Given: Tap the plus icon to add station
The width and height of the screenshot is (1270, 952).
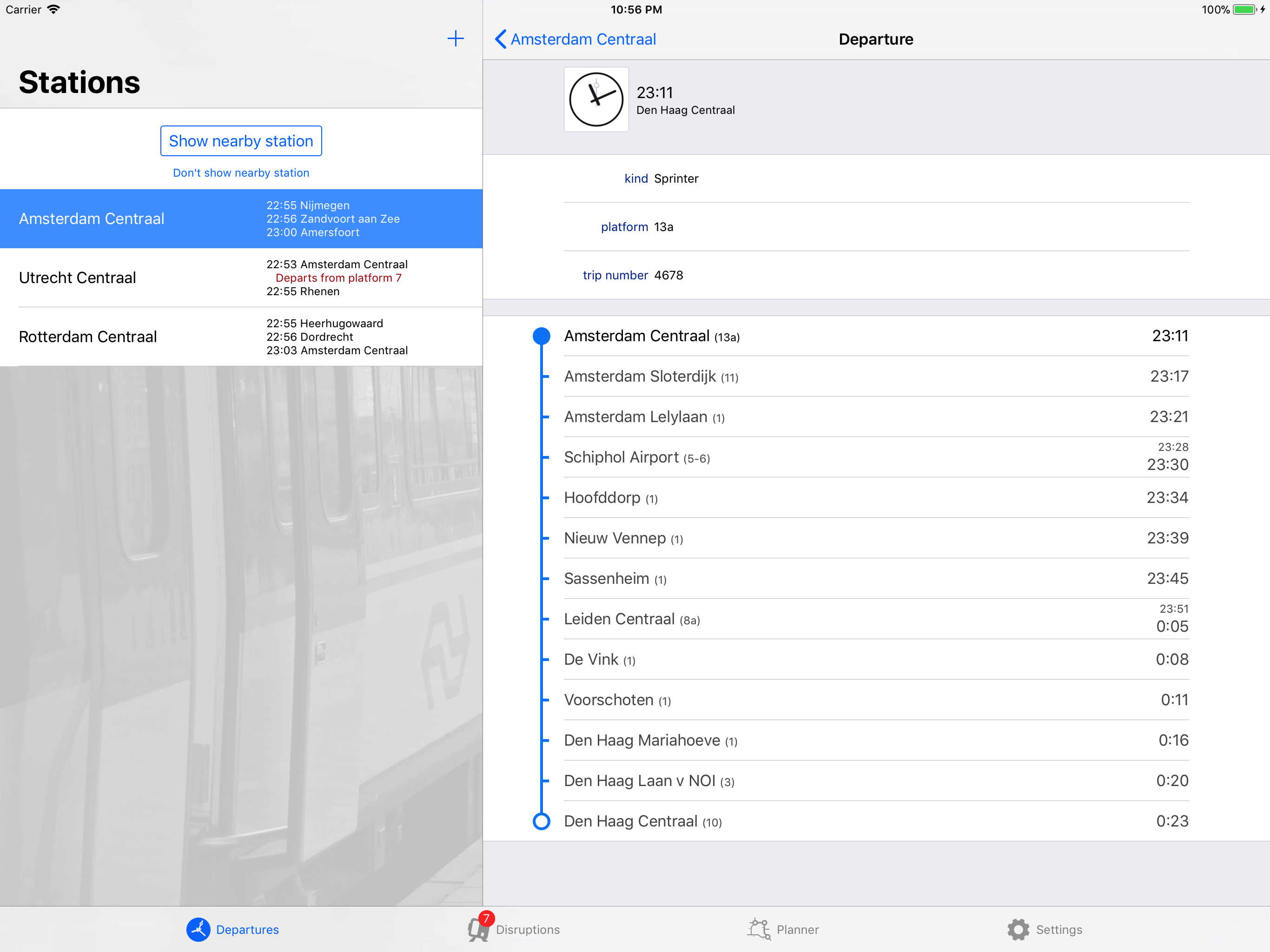Looking at the screenshot, I should (455, 39).
